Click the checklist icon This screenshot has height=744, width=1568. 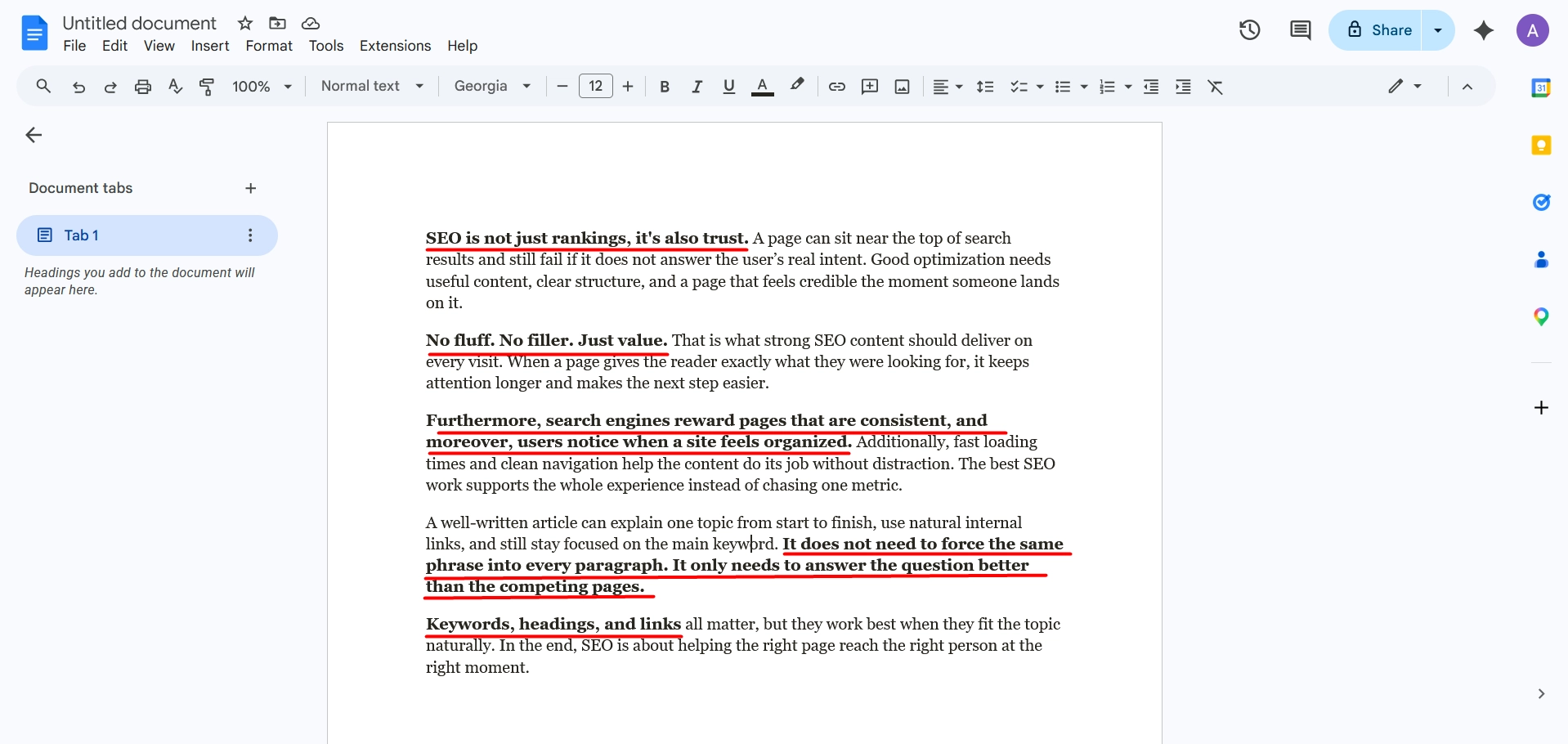point(1018,87)
